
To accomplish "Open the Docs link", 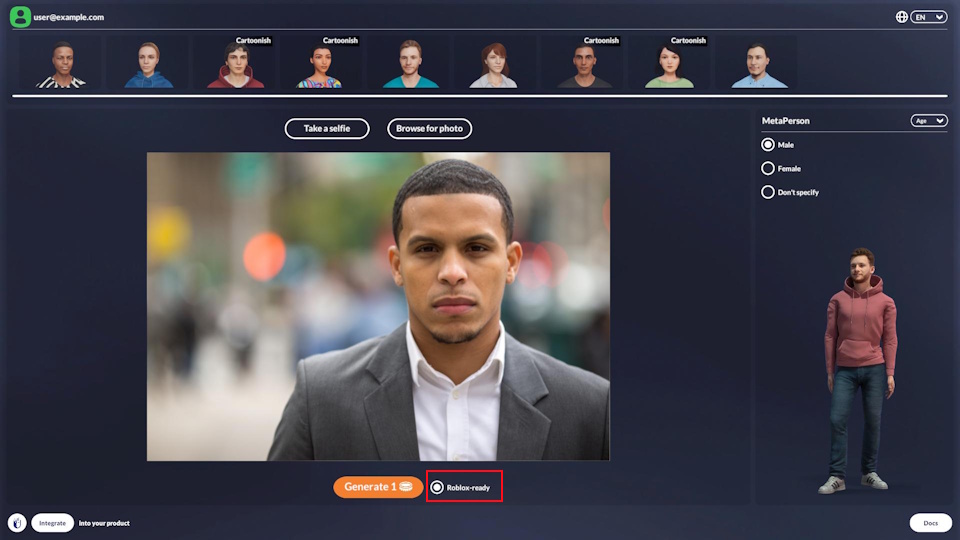I will pos(930,523).
